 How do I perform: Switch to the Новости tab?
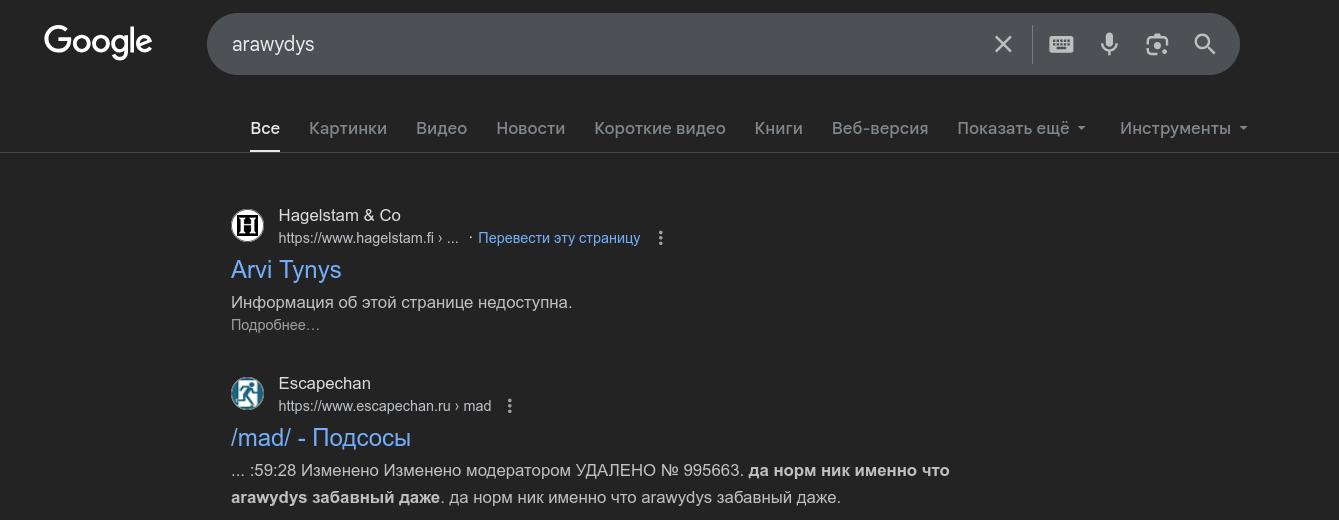pos(530,128)
